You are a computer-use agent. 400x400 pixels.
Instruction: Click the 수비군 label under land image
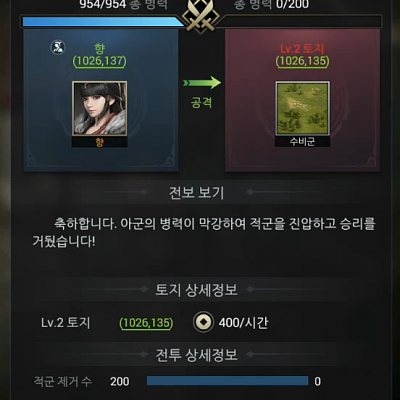(x=302, y=142)
